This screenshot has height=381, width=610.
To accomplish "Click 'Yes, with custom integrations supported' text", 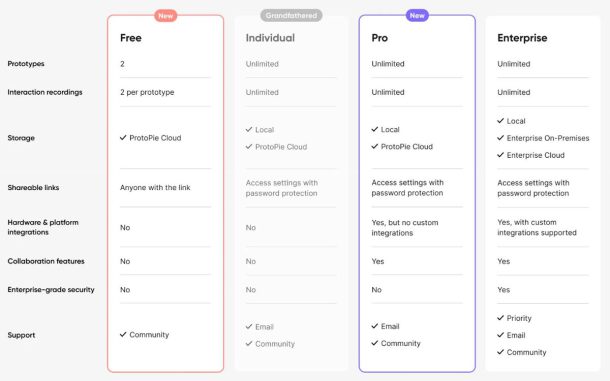I will click(x=536, y=227).
